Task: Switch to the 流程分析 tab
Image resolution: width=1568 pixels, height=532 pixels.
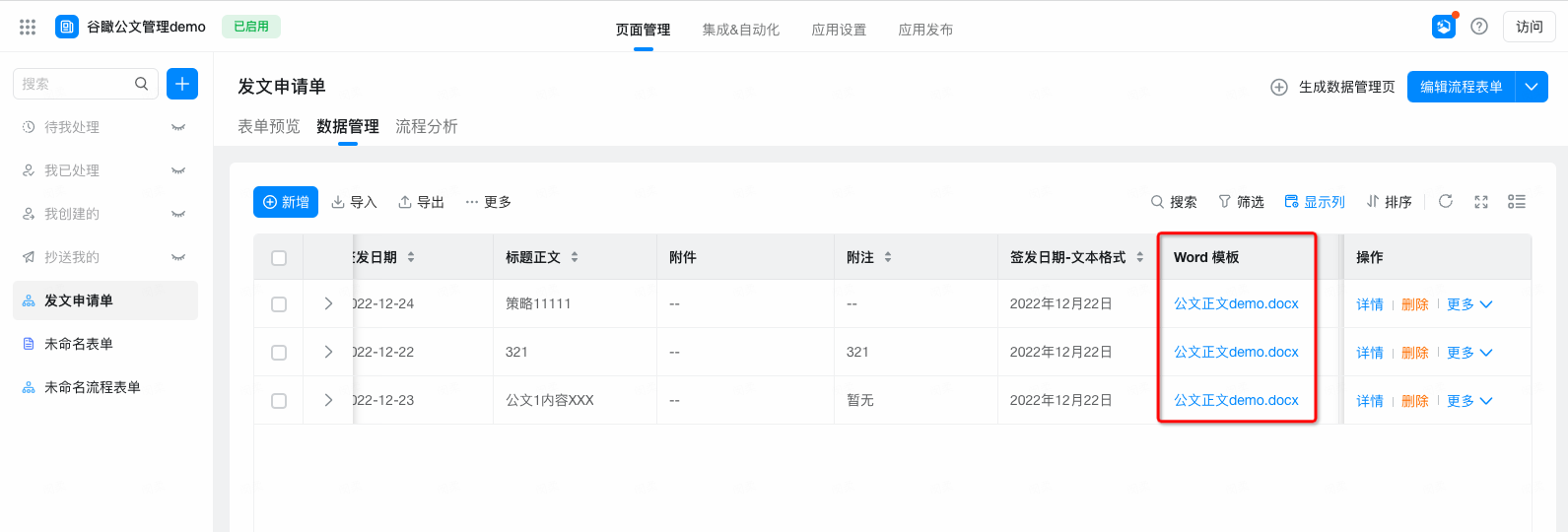Action: (426, 126)
